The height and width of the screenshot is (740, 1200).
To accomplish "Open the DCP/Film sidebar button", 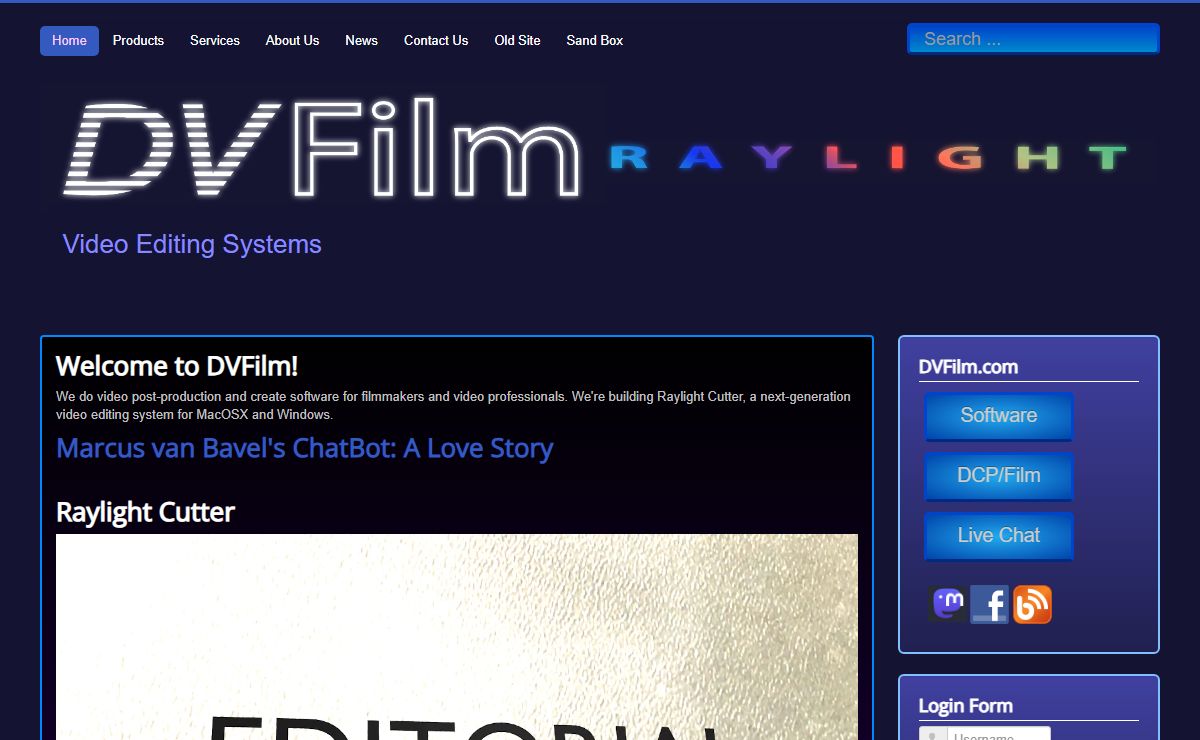I will tap(999, 476).
